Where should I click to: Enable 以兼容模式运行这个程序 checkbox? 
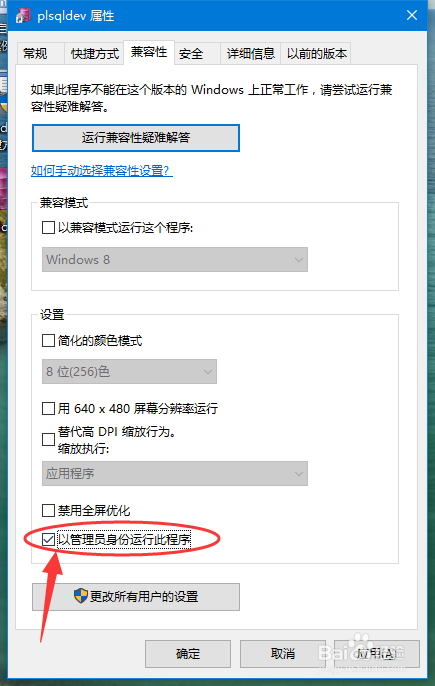[48, 228]
